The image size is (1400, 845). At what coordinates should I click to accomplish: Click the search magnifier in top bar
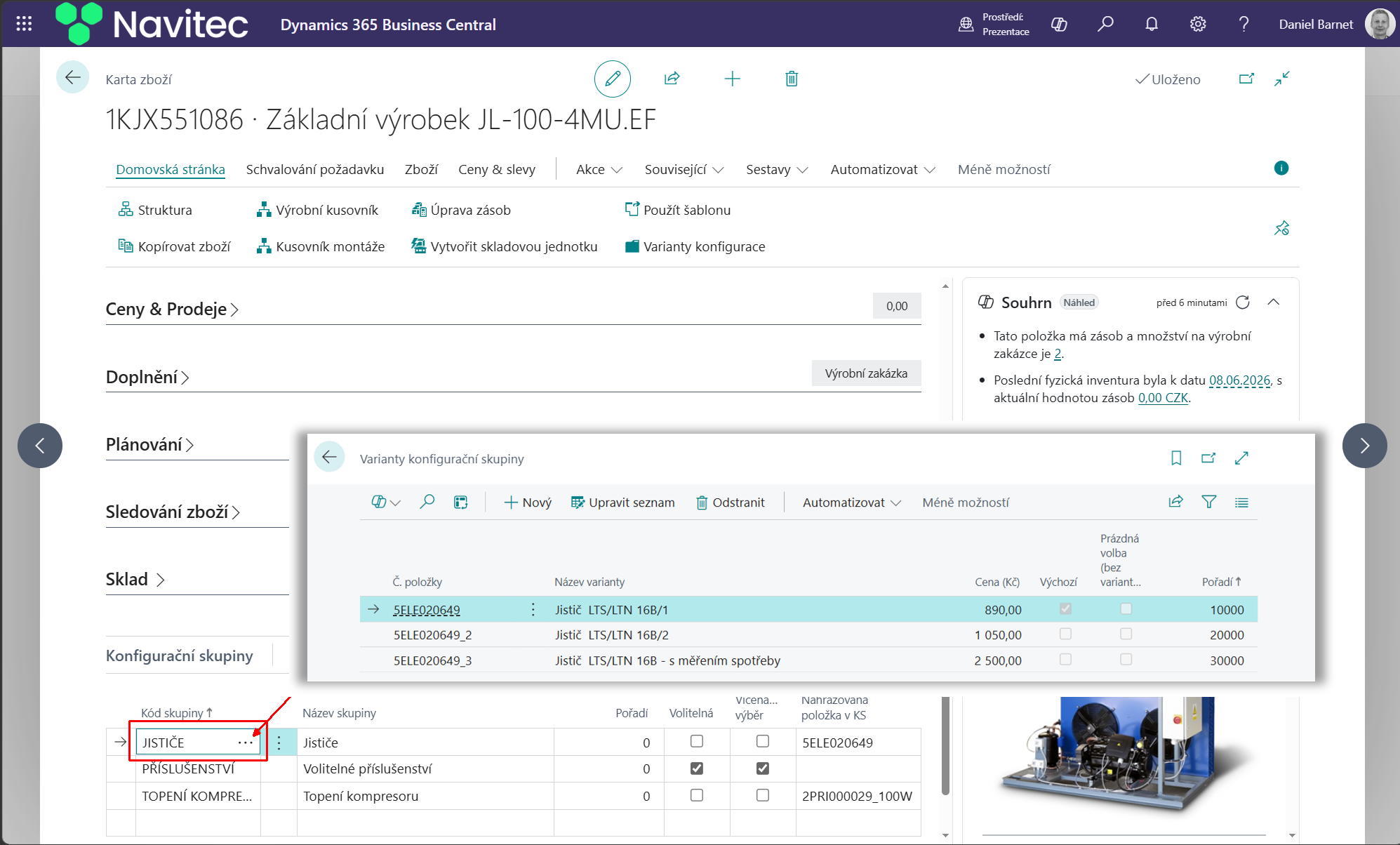1105,25
